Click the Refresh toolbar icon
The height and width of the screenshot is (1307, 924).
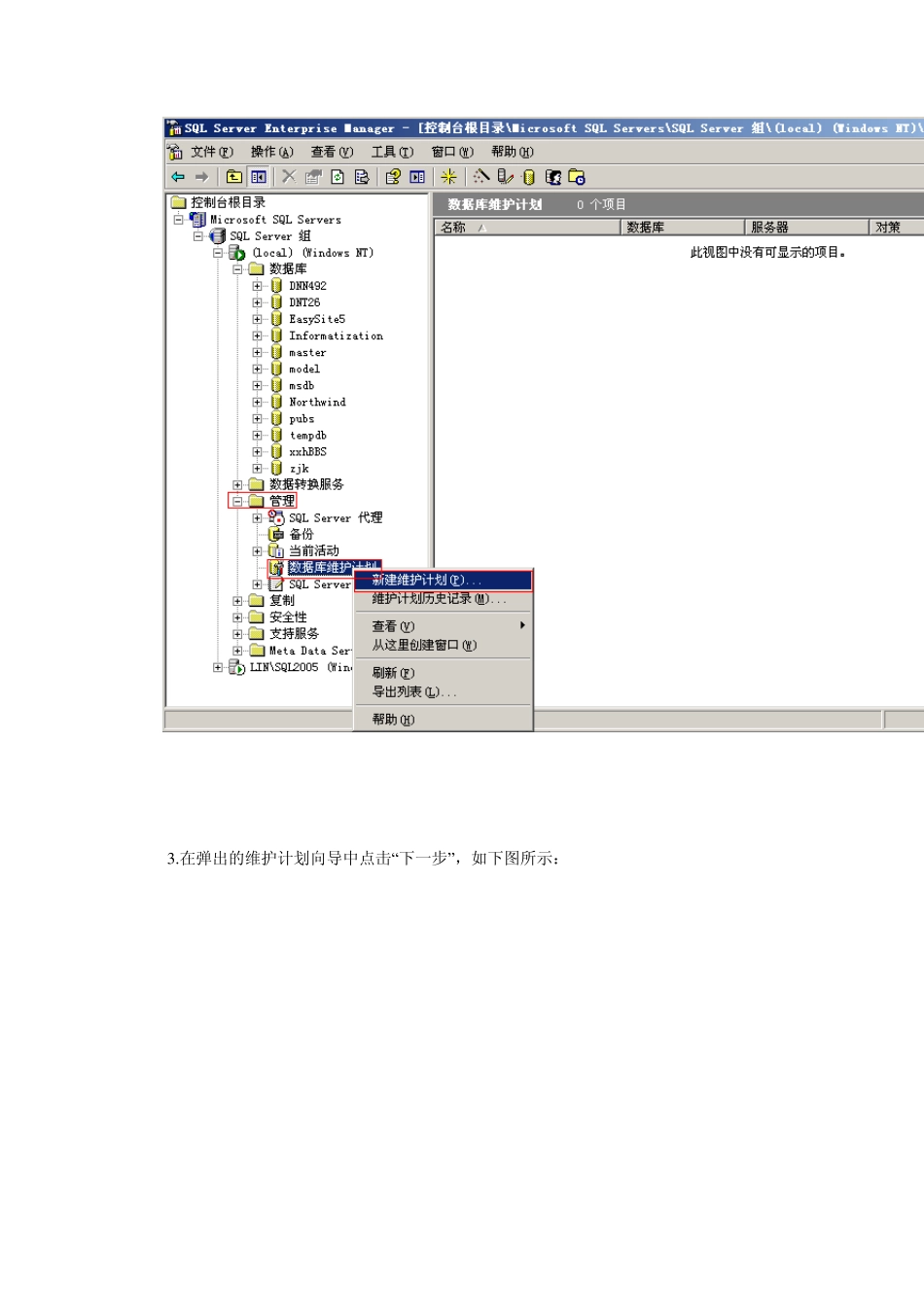[x=338, y=177]
